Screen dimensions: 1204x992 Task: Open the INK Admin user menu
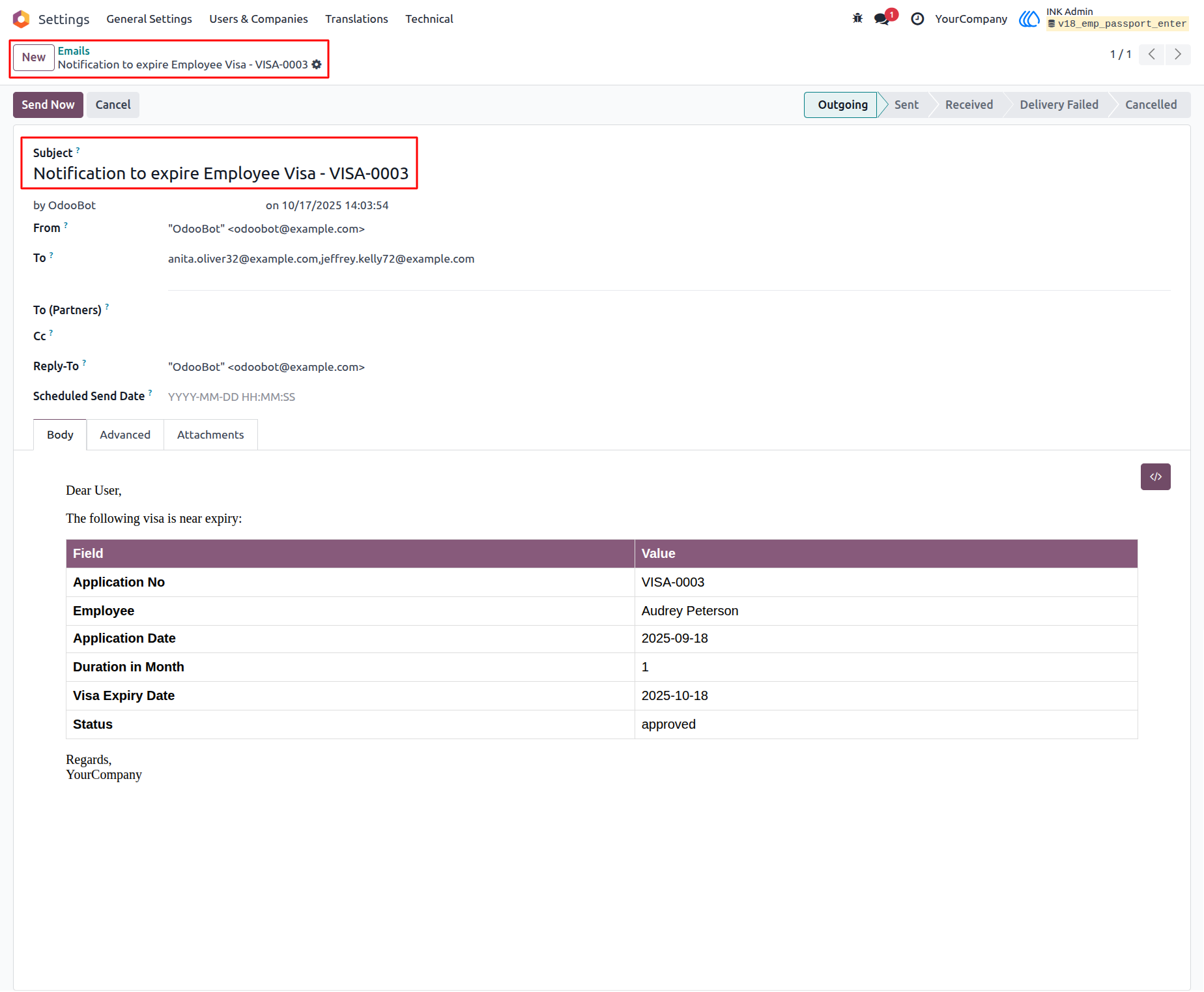pos(1104,19)
